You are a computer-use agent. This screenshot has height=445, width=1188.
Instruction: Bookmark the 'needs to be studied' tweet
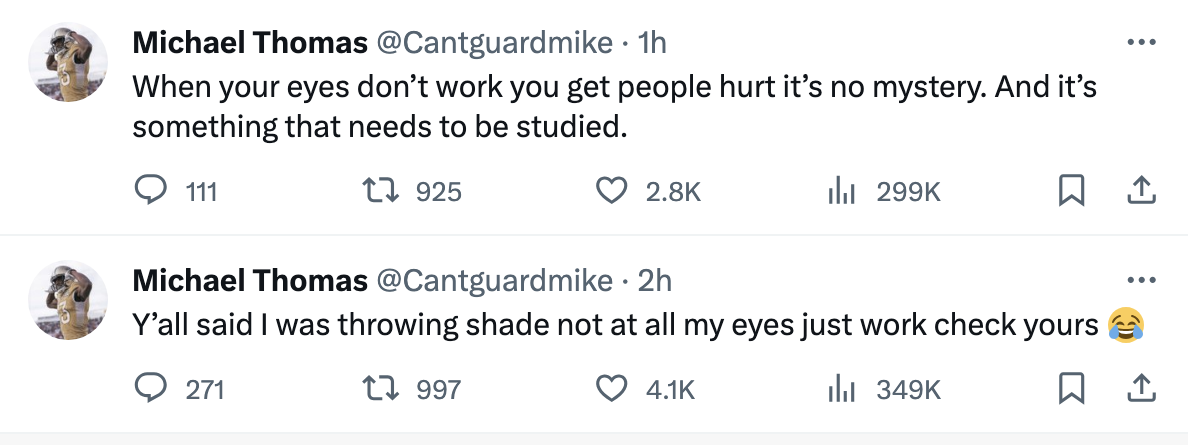(x=1072, y=190)
